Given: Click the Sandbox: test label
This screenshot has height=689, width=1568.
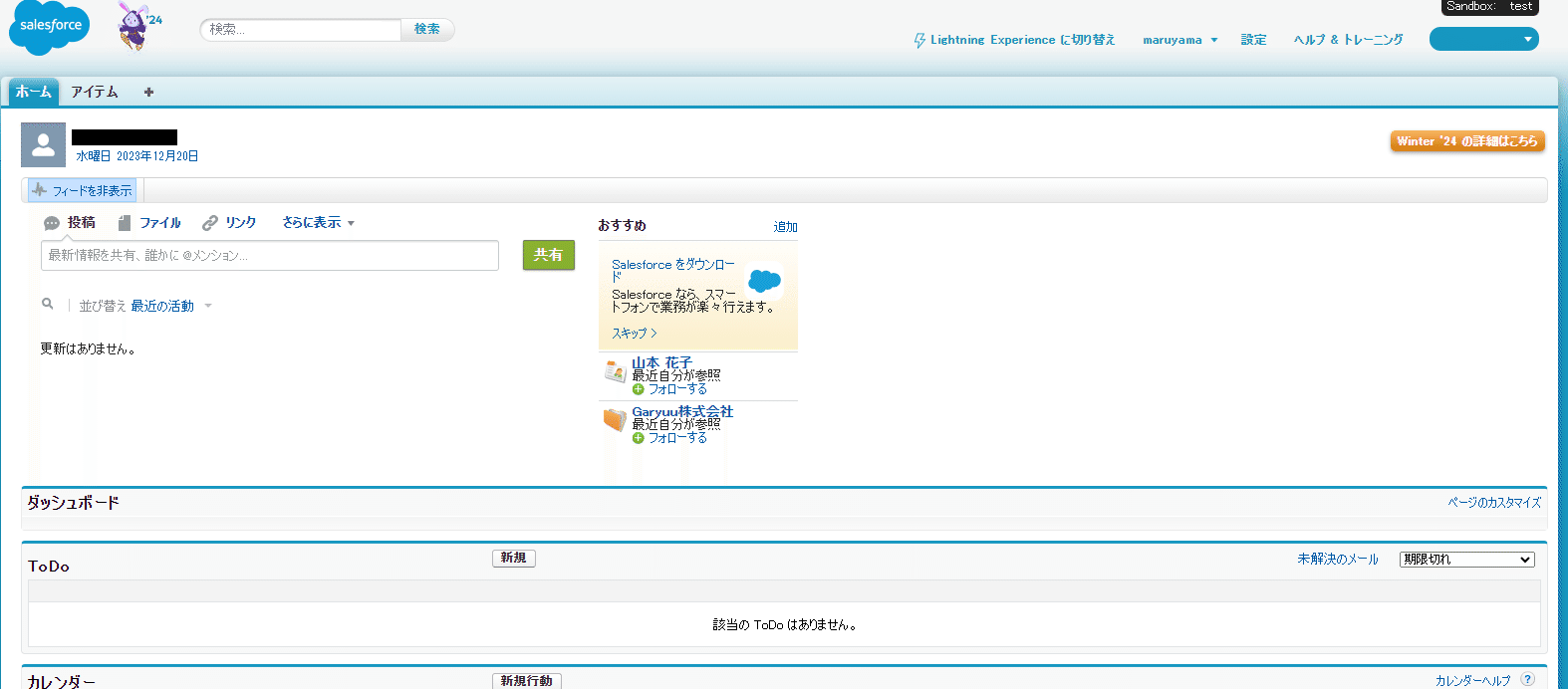Looking at the screenshot, I should (1490, 7).
